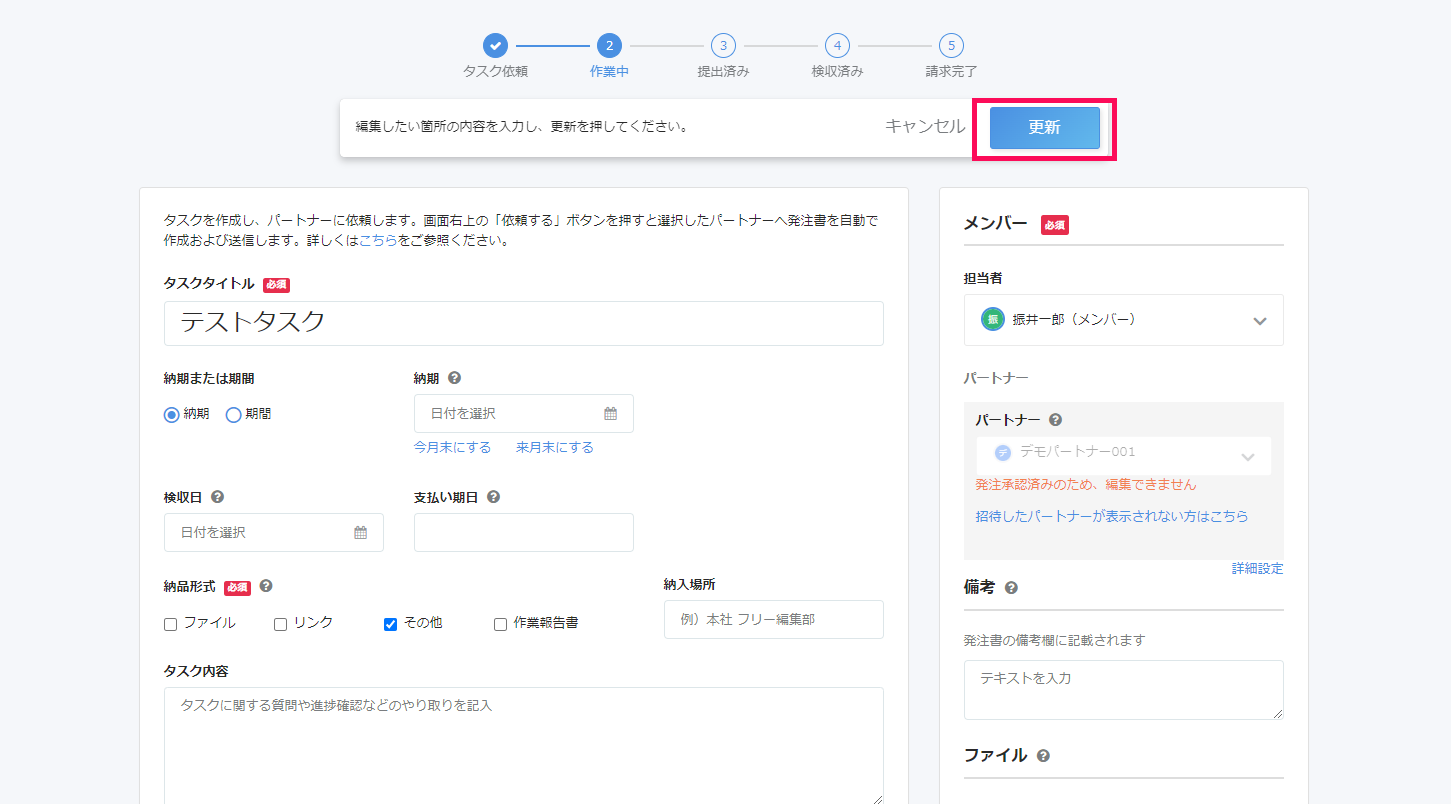Click 来月末にする link
1451x804 pixels.
pos(555,447)
